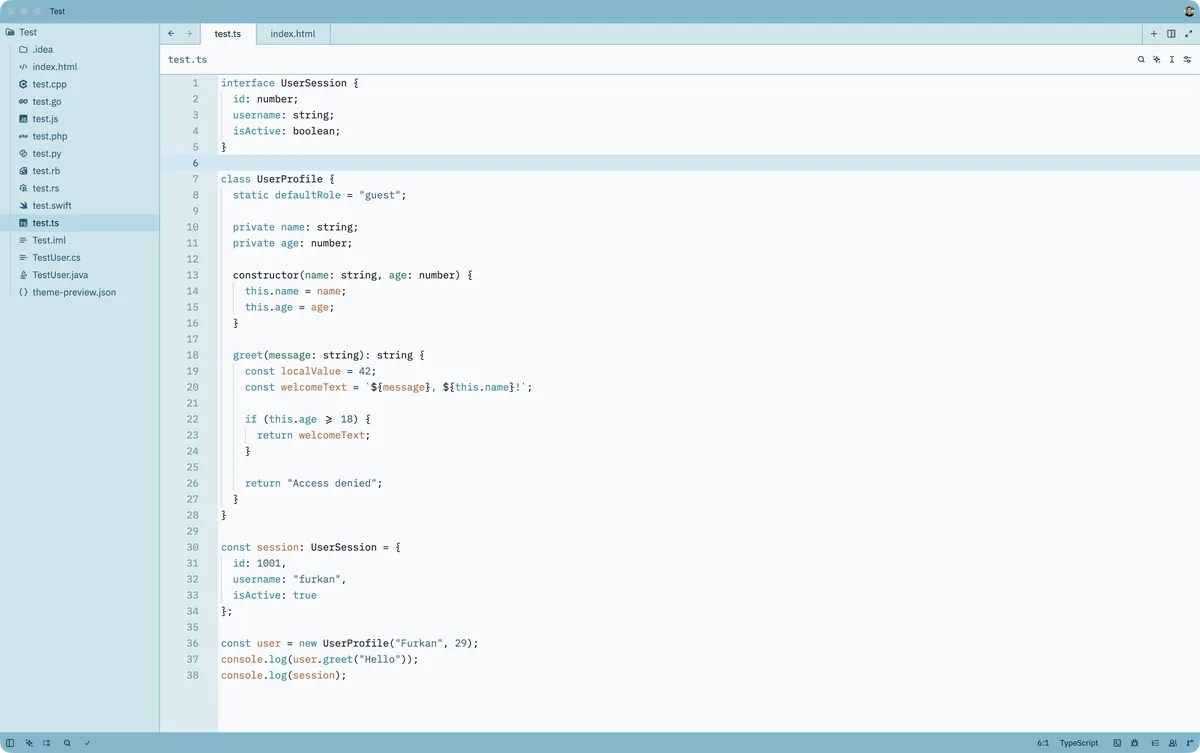Click "return welcomeText;" on line 23
The width and height of the screenshot is (1200, 753).
pyautogui.click(x=314, y=435)
